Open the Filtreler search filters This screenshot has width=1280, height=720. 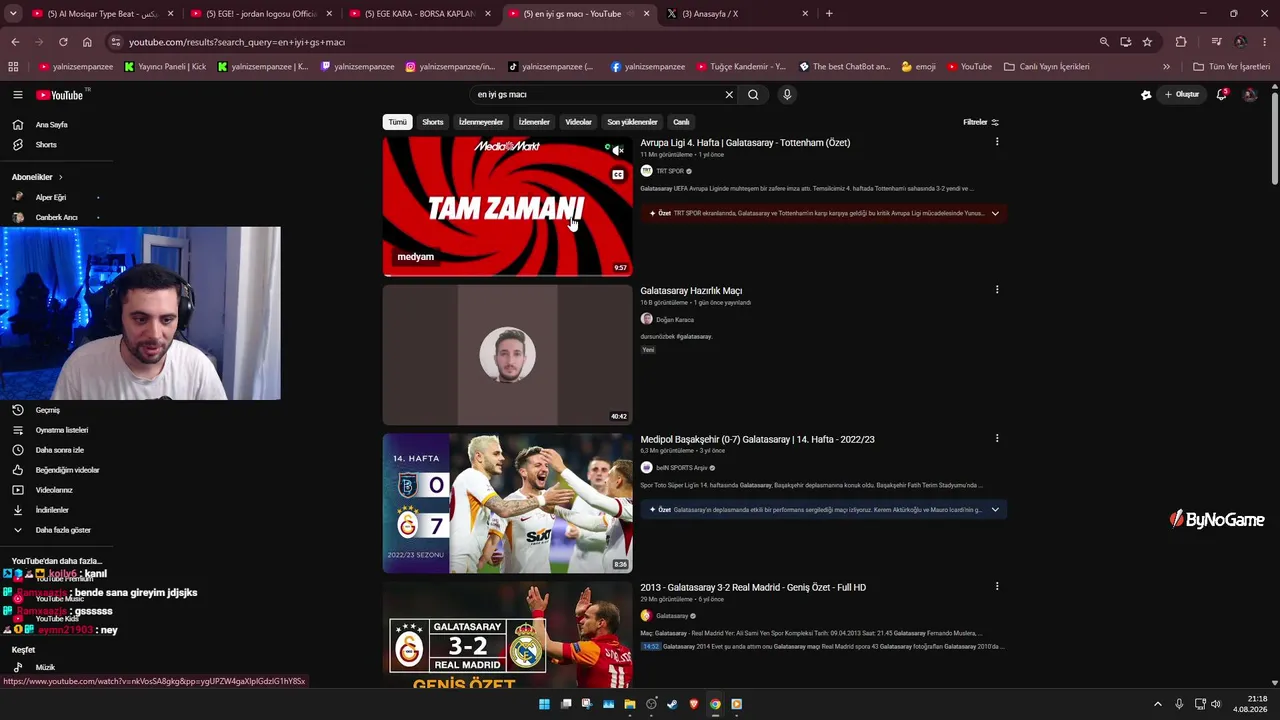pyautogui.click(x=981, y=122)
